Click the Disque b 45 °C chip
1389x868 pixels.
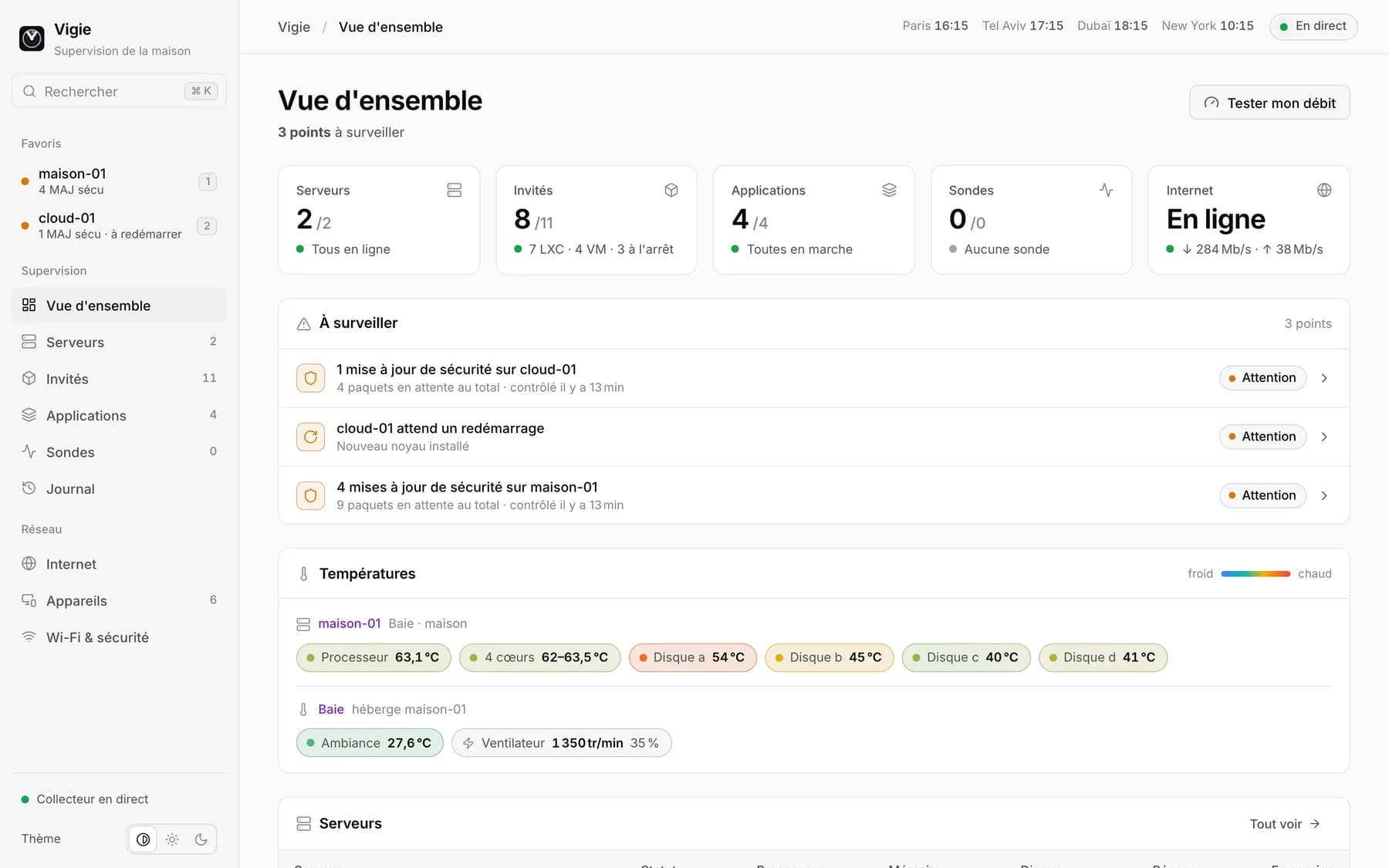[830, 657]
